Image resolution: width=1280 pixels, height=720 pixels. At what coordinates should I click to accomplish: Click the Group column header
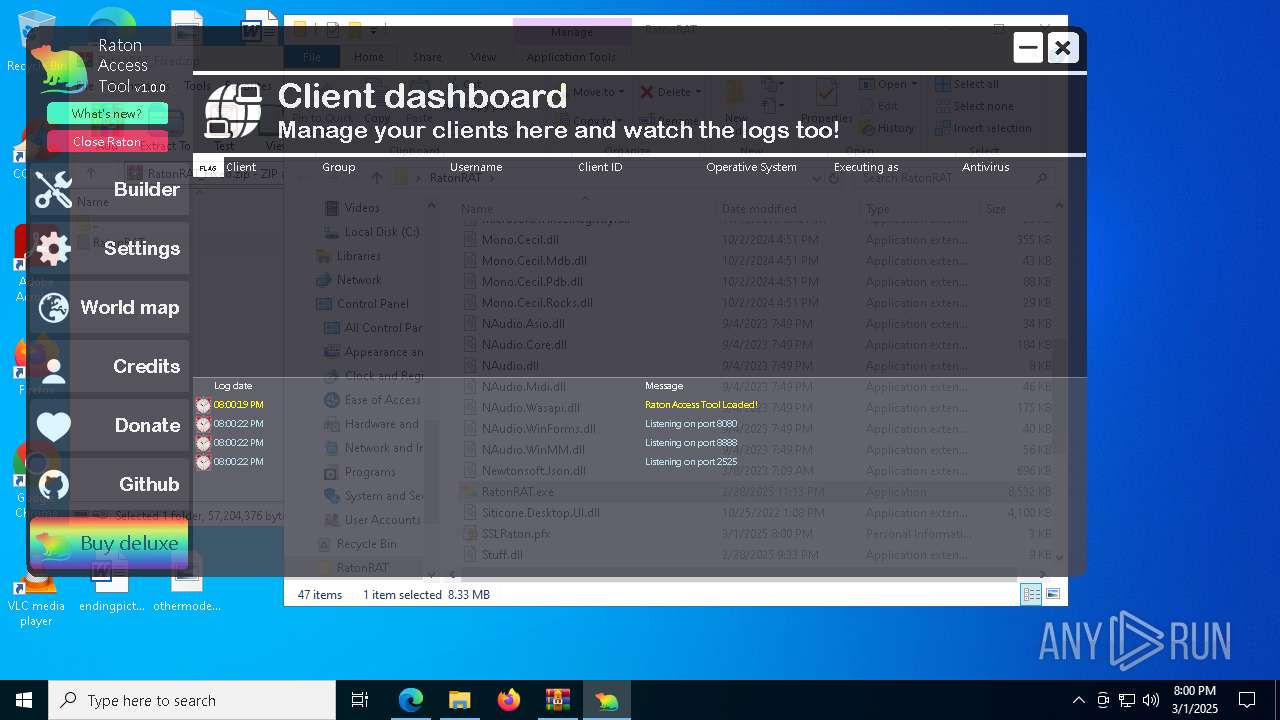tap(339, 168)
